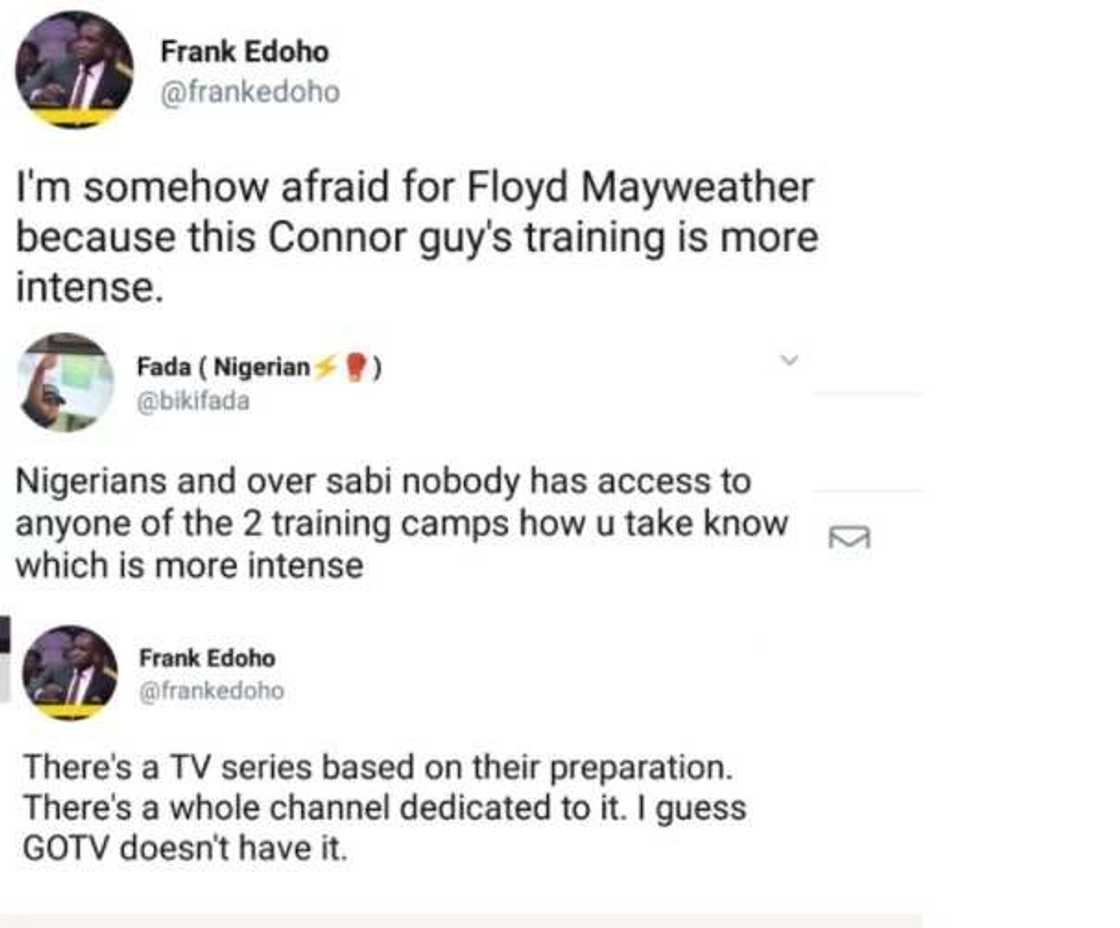This screenshot has height=928, width=1120.
Task: Click the Frank Edoho name on the bottom reply
Action: coord(206,658)
